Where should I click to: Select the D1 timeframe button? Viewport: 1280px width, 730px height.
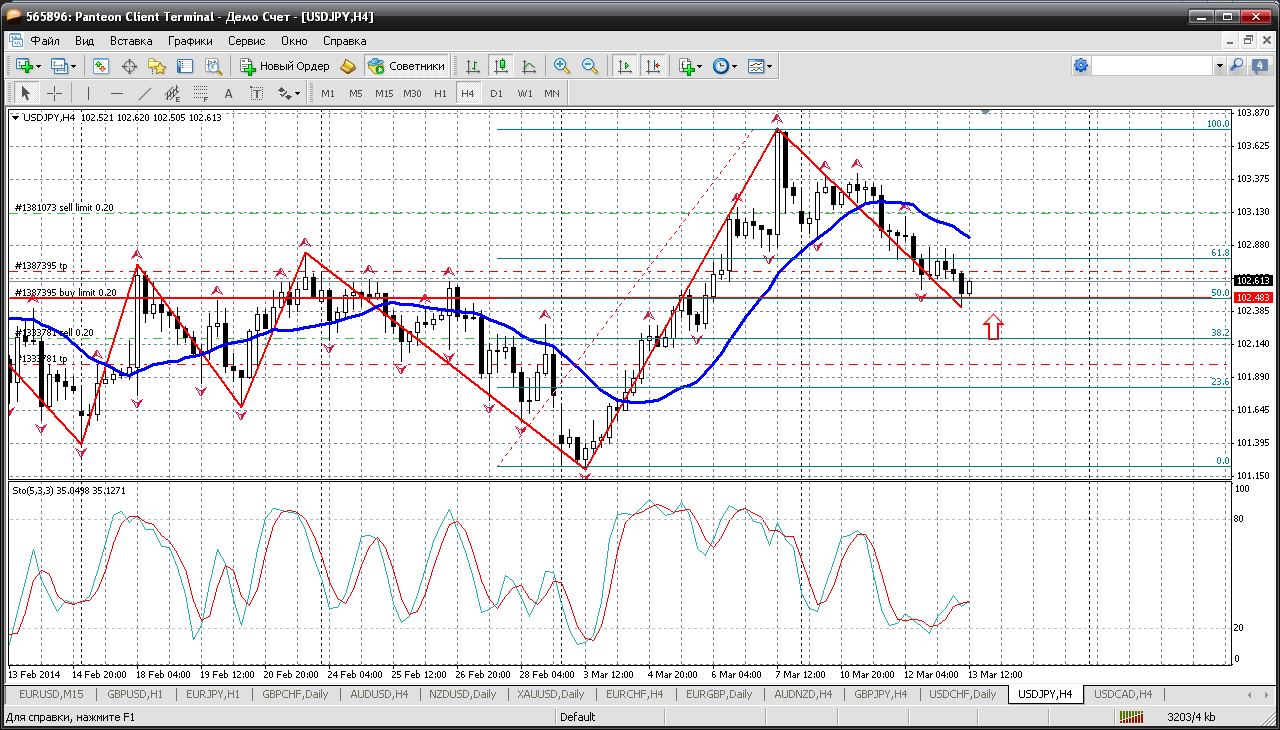point(496,93)
